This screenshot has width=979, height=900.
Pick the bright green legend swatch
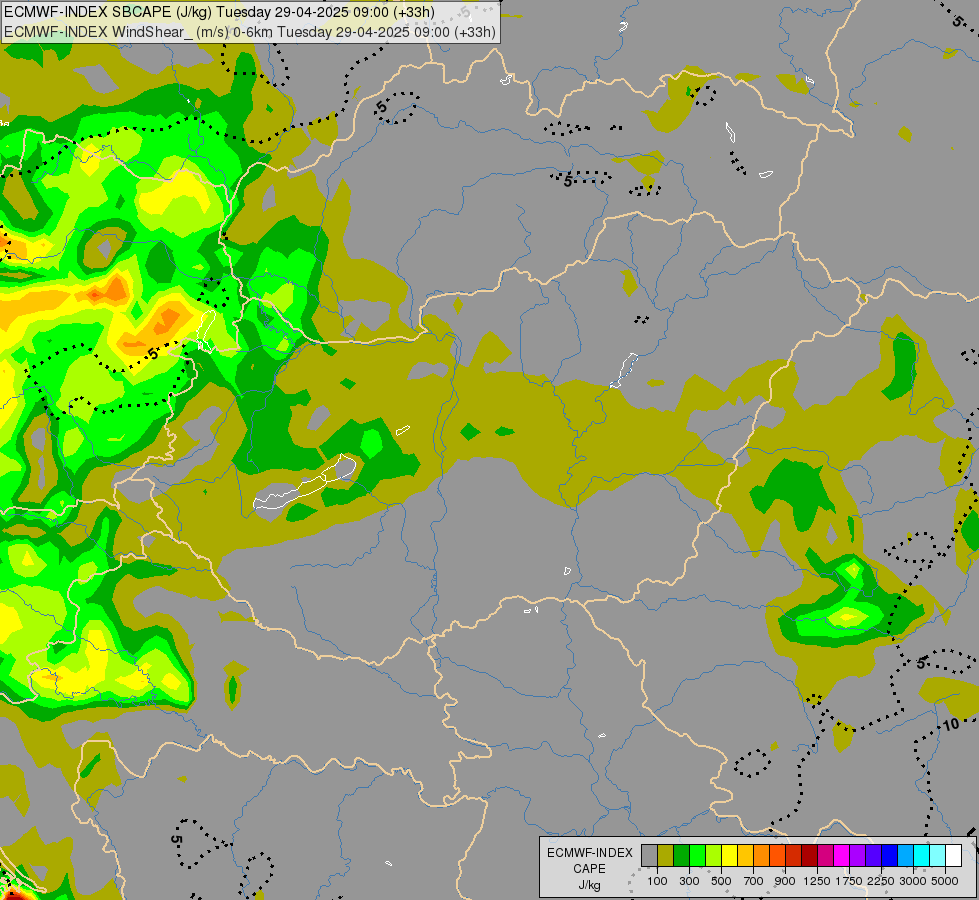point(697,856)
